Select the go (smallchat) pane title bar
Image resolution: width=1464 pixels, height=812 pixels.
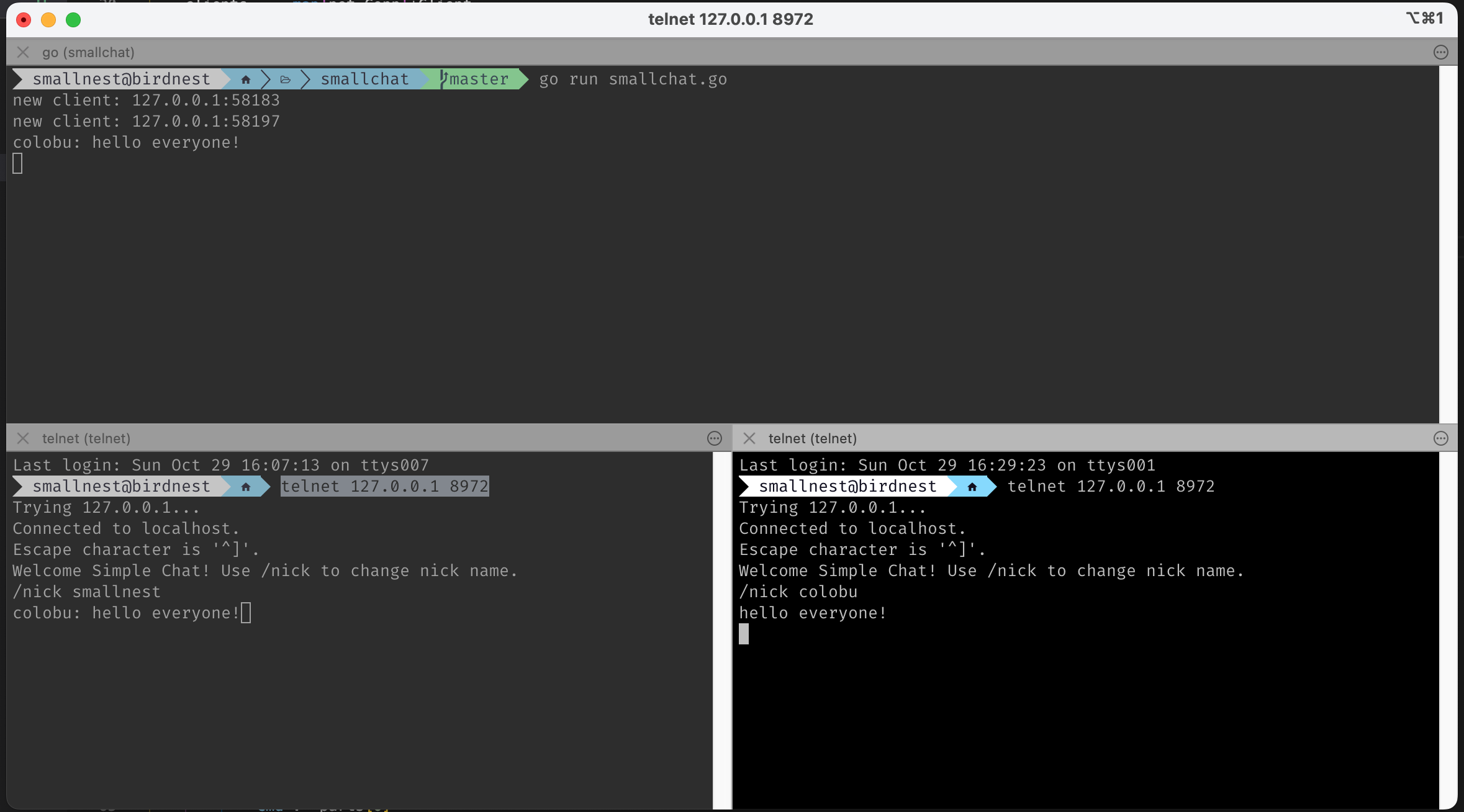tap(88, 52)
